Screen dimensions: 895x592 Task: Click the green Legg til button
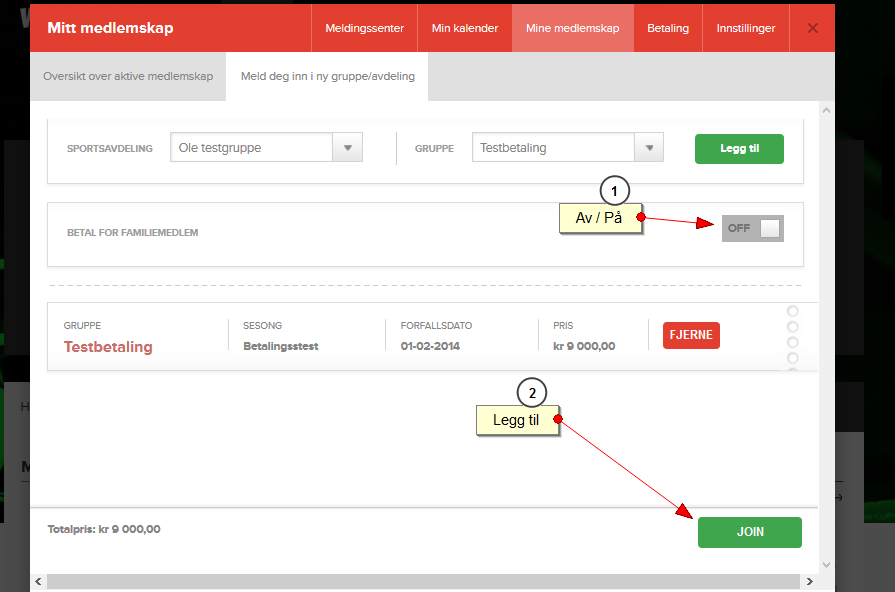(739, 149)
